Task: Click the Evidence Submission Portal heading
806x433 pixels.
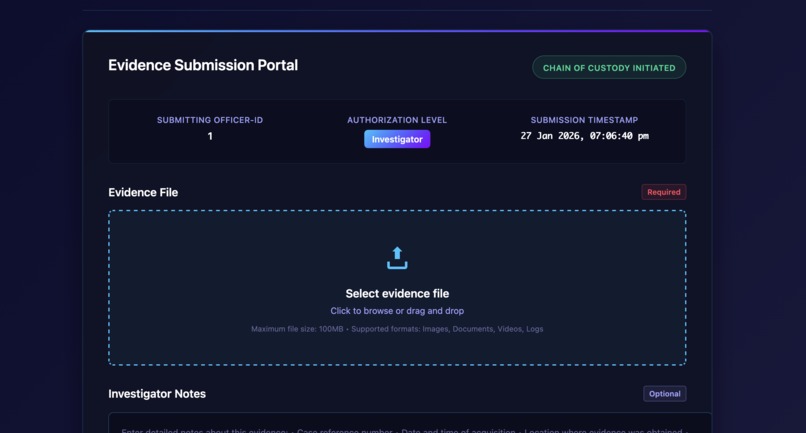Action: pyautogui.click(x=203, y=65)
